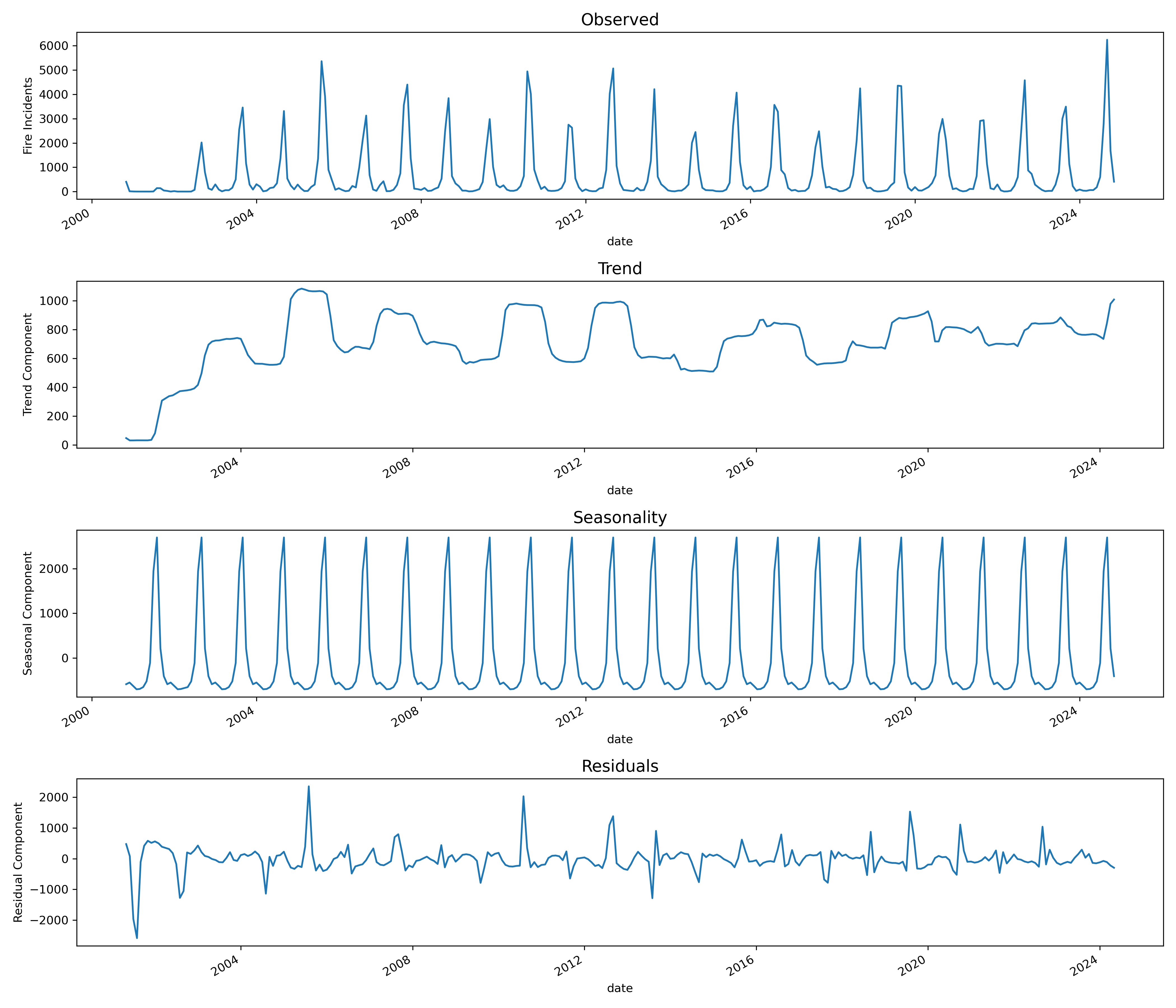The width and height of the screenshot is (1176, 1008).
Task: Click the year 2000 tick under Observed plot
Action: click(76, 219)
